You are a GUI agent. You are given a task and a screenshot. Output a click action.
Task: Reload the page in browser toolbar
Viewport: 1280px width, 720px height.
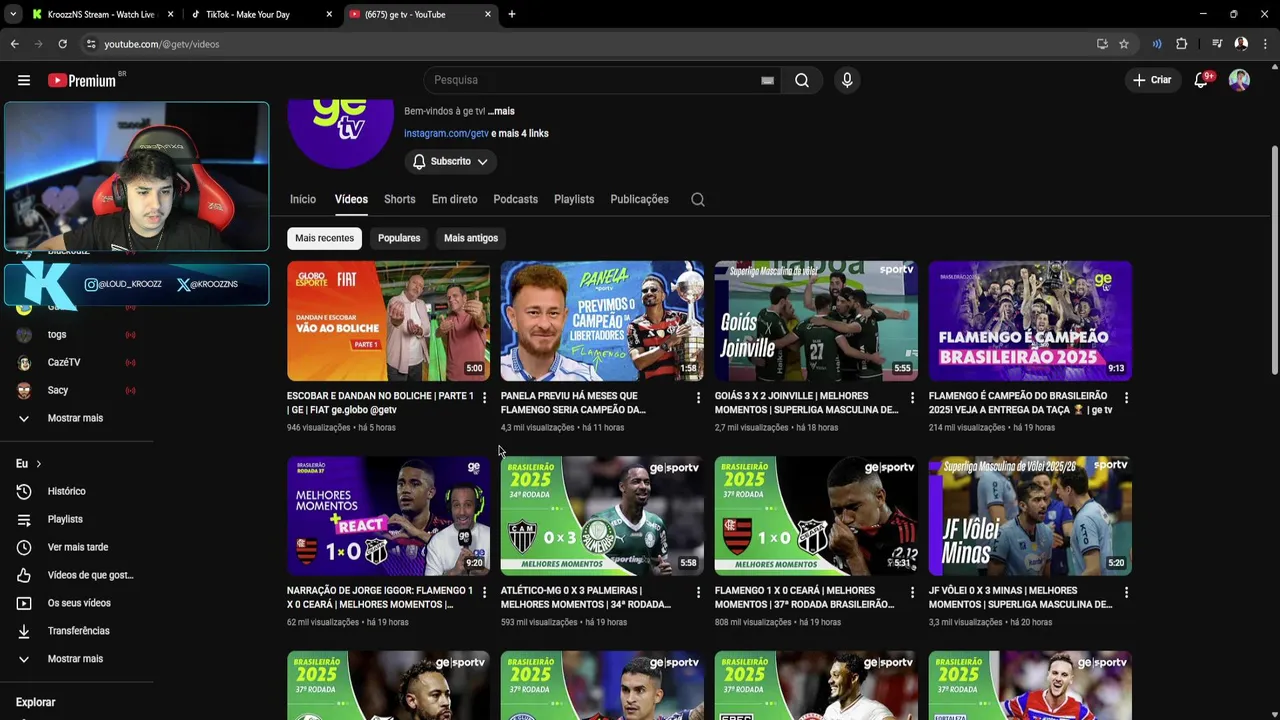62,44
